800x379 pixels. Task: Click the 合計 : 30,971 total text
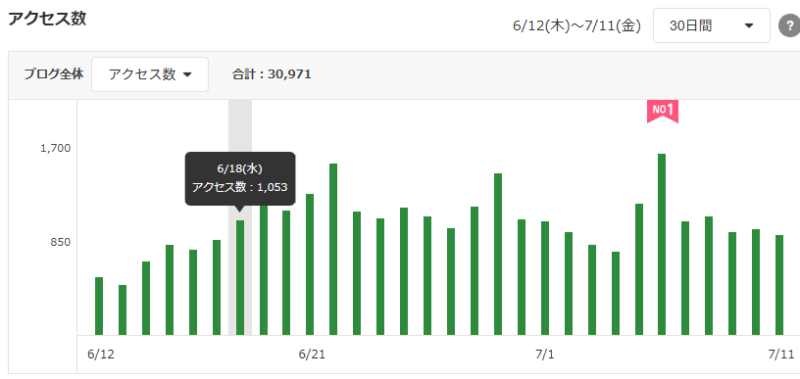(x=271, y=74)
